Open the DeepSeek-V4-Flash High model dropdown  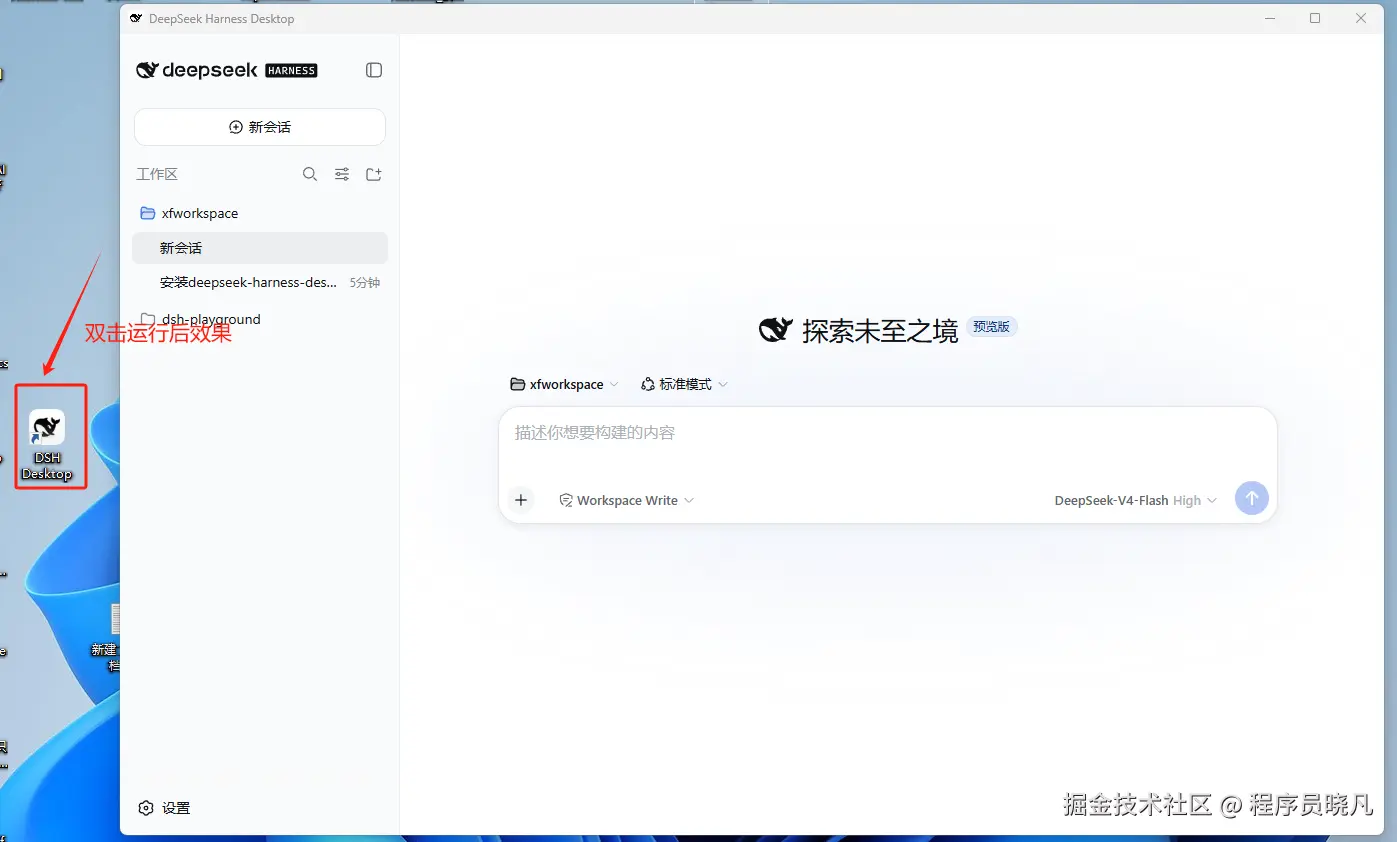point(1135,500)
